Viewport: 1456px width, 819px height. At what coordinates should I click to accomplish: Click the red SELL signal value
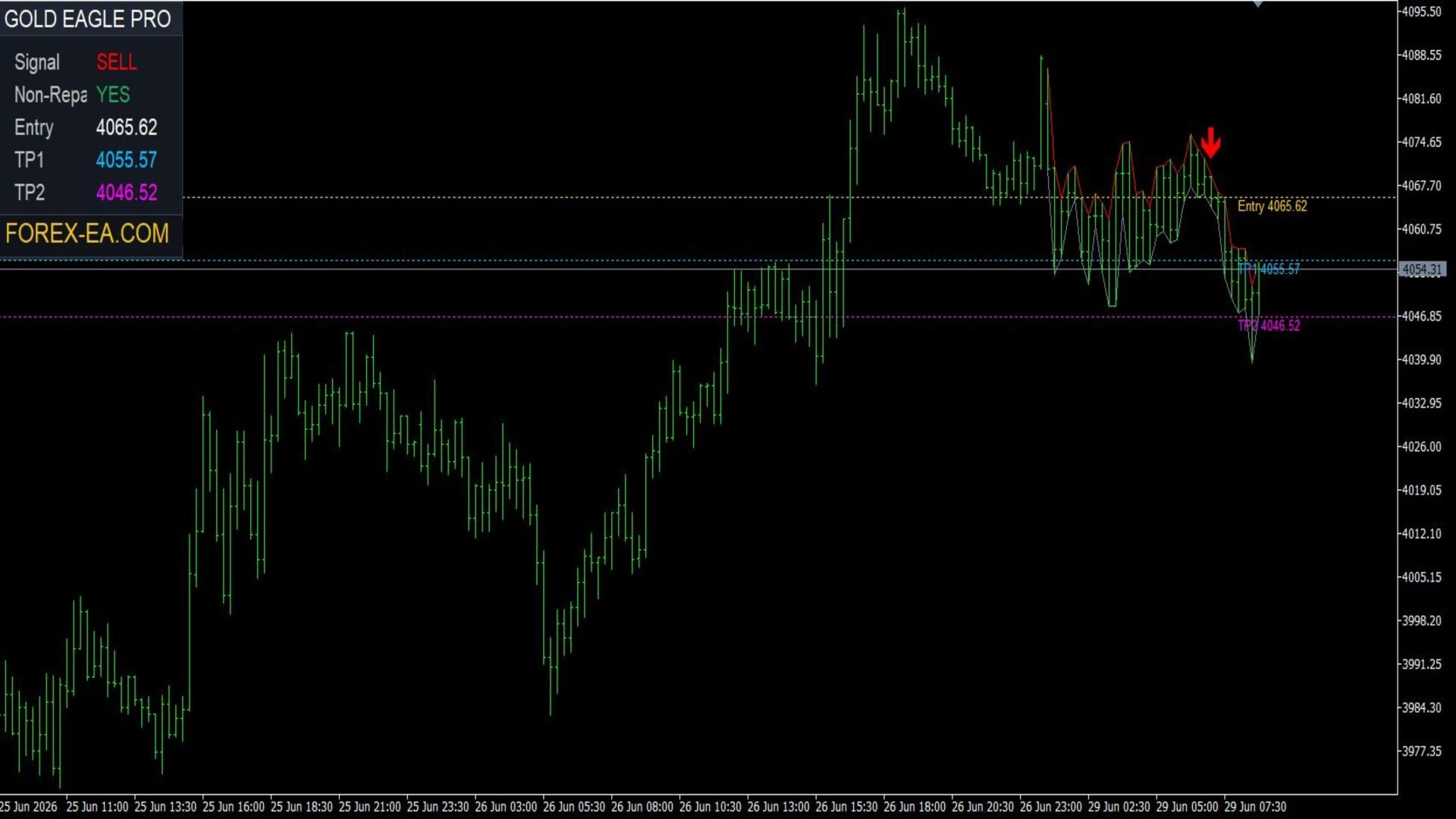[x=116, y=62]
